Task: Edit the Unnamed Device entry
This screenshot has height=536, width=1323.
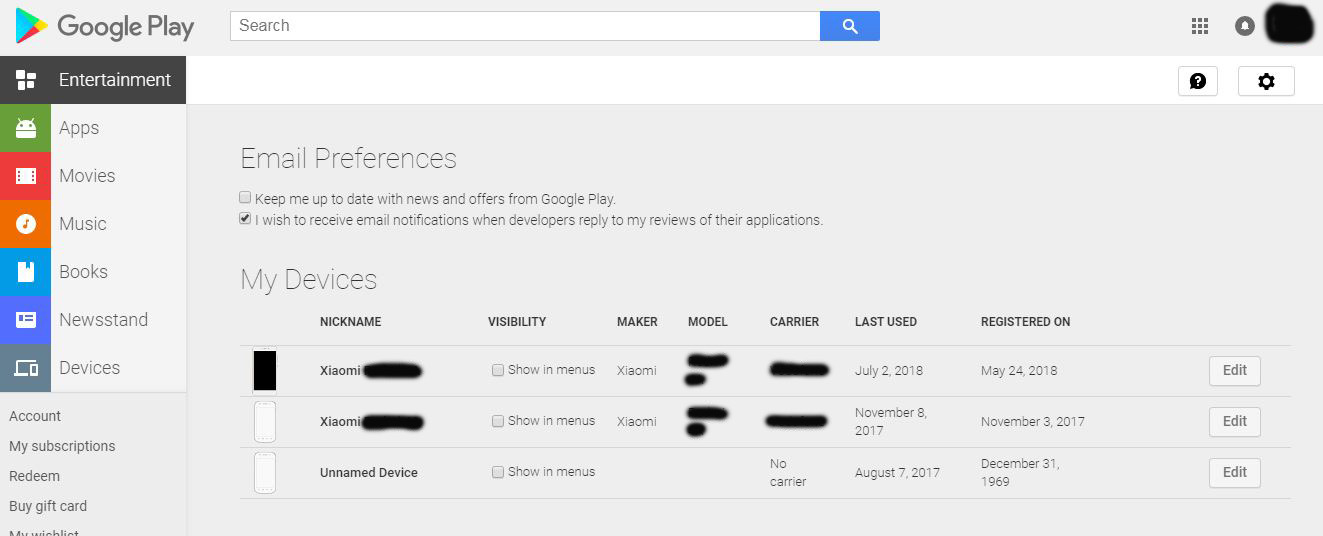Action: click(1234, 473)
